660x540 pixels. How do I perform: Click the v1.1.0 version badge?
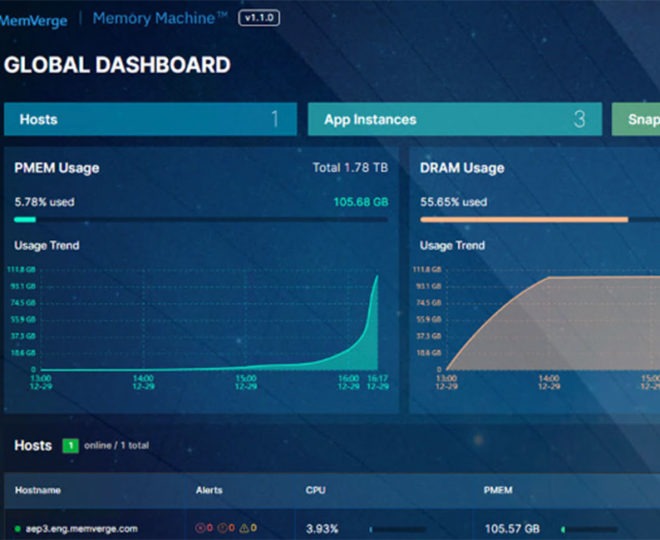pos(259,19)
